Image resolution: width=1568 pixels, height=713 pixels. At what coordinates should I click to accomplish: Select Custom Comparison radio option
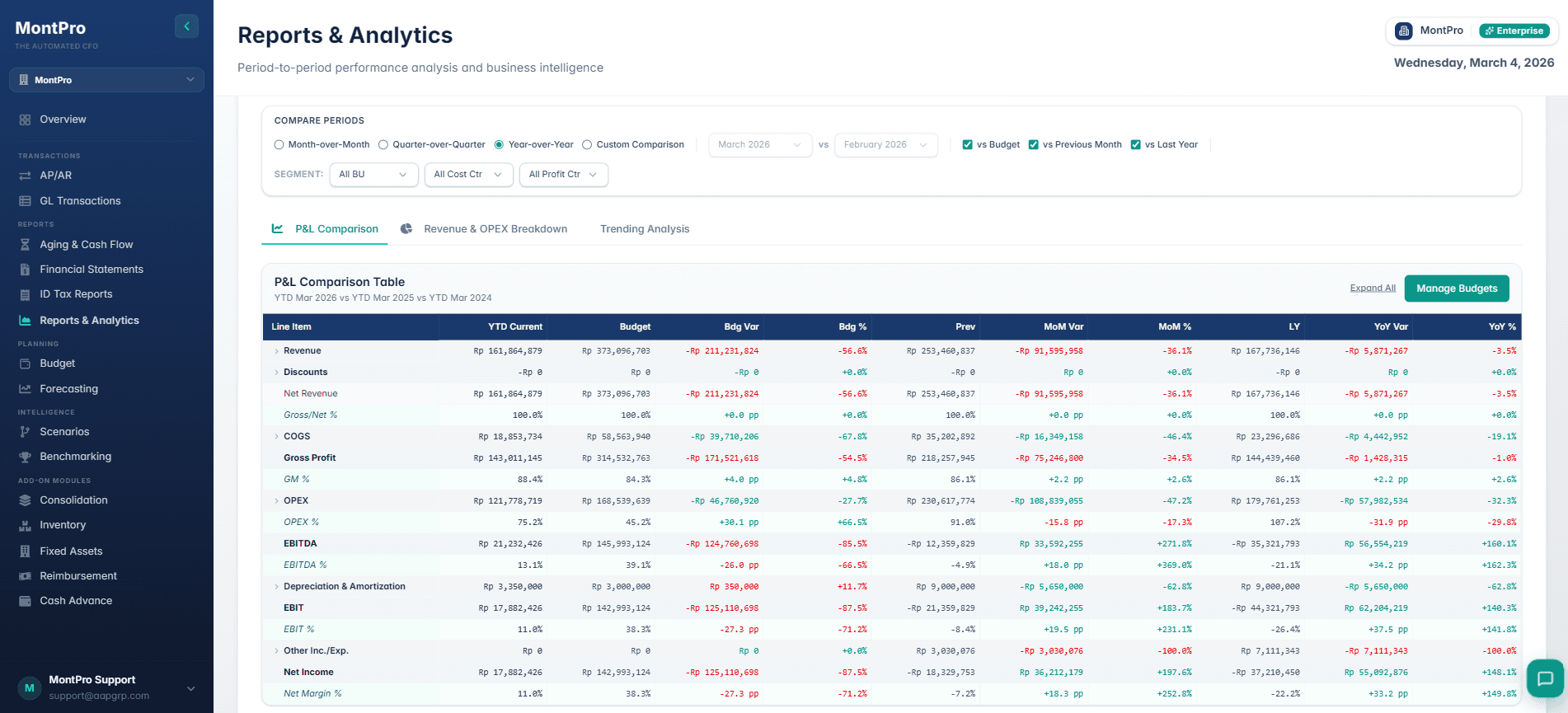click(x=587, y=145)
